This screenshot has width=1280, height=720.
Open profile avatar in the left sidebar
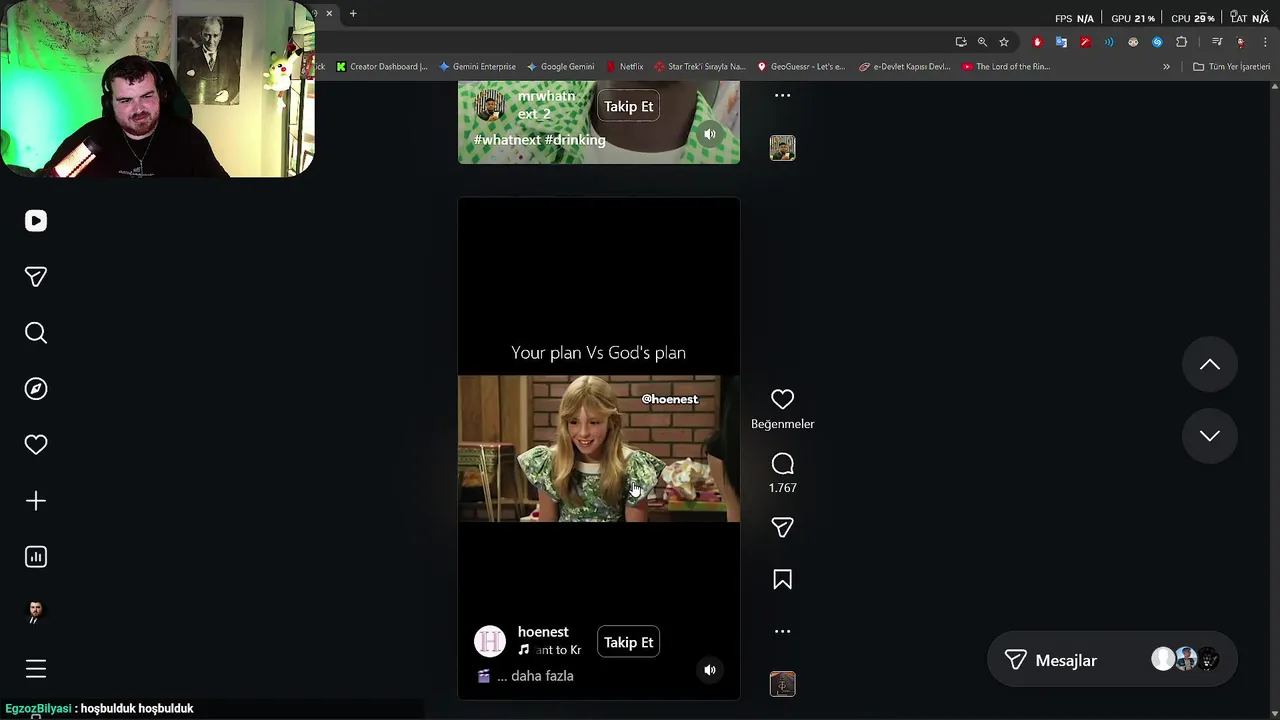[36, 613]
